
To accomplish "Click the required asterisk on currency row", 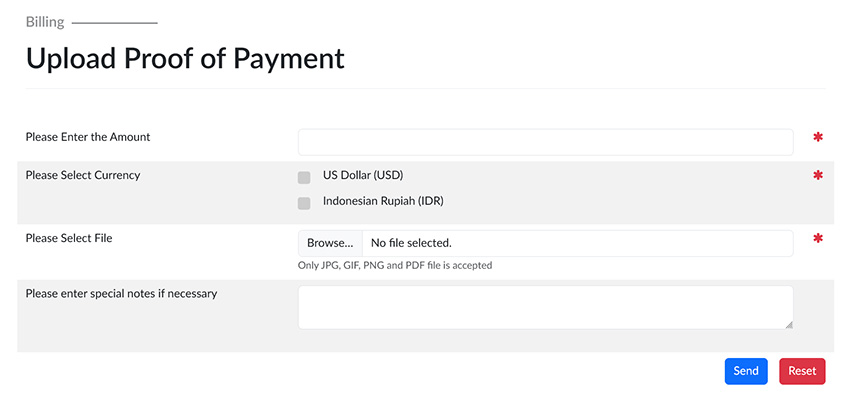I will pos(818,176).
